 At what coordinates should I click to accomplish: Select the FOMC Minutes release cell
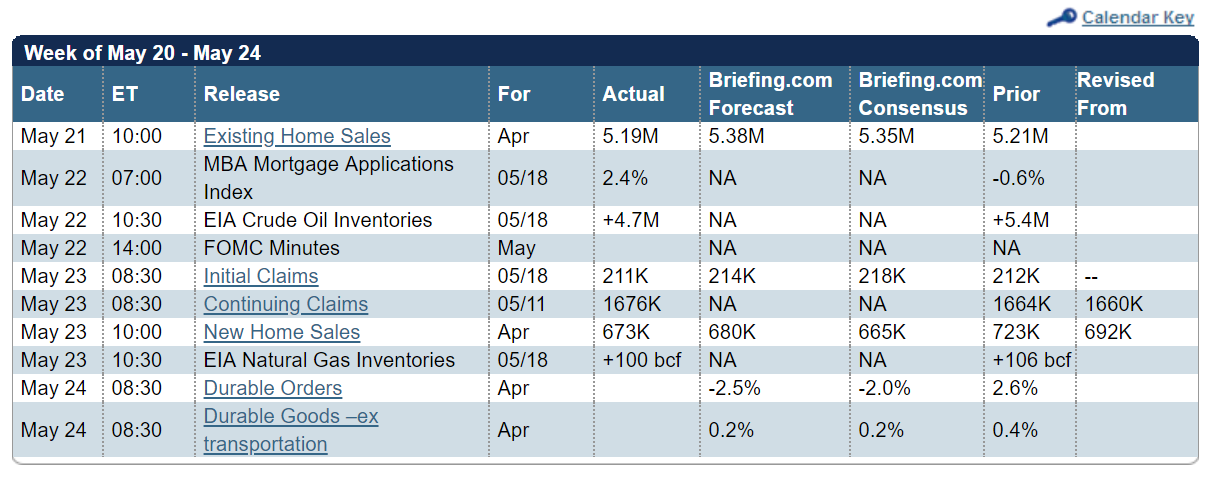pyautogui.click(x=272, y=248)
